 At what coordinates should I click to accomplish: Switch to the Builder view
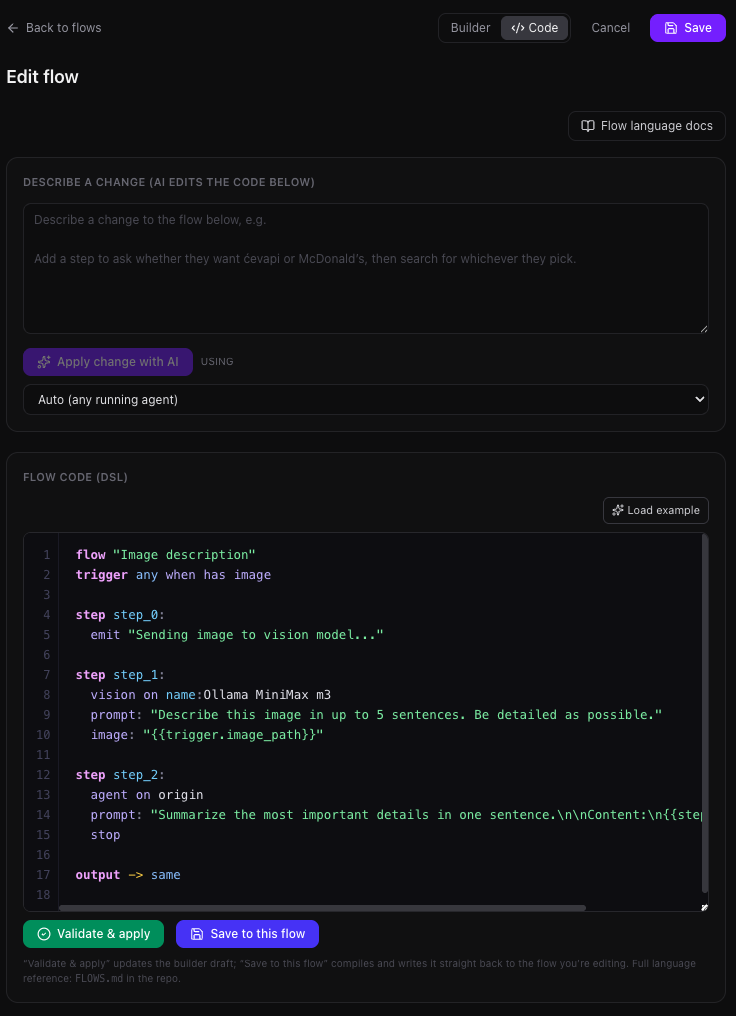click(470, 28)
